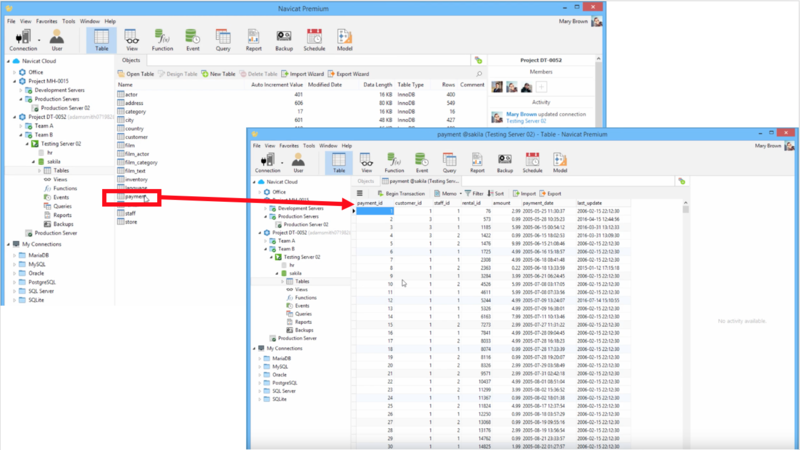This screenshot has height=450, width=800.
Task: Click Export Wizard button
Action: 348,74
